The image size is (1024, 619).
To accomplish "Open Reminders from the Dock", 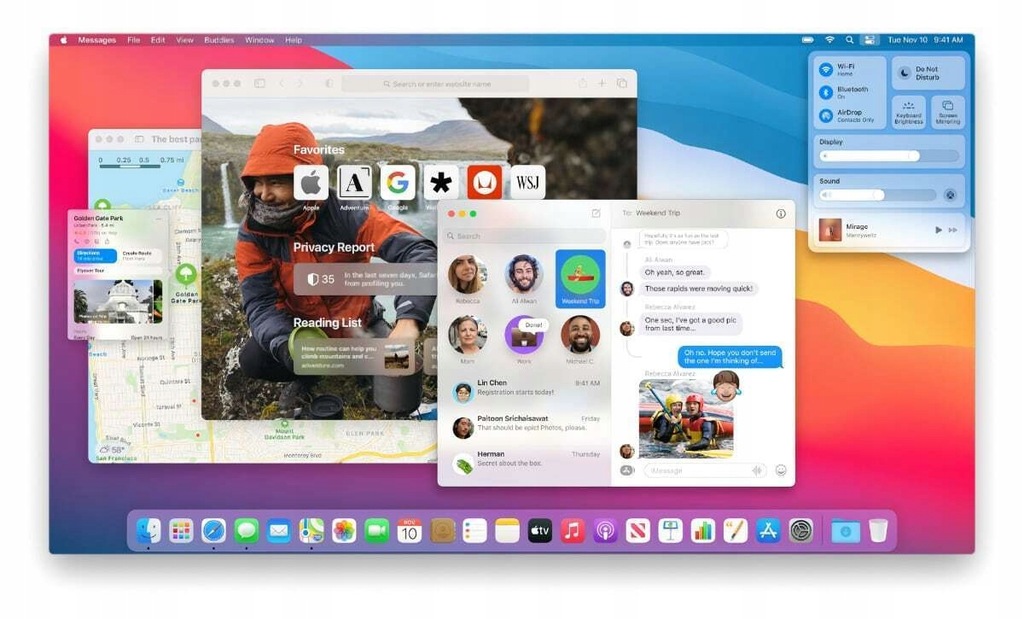I will point(475,531).
